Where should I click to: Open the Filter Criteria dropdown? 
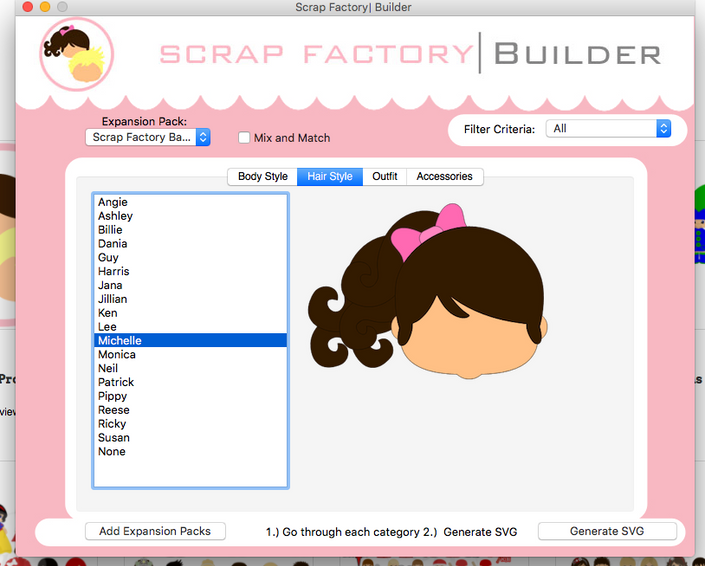tap(608, 129)
